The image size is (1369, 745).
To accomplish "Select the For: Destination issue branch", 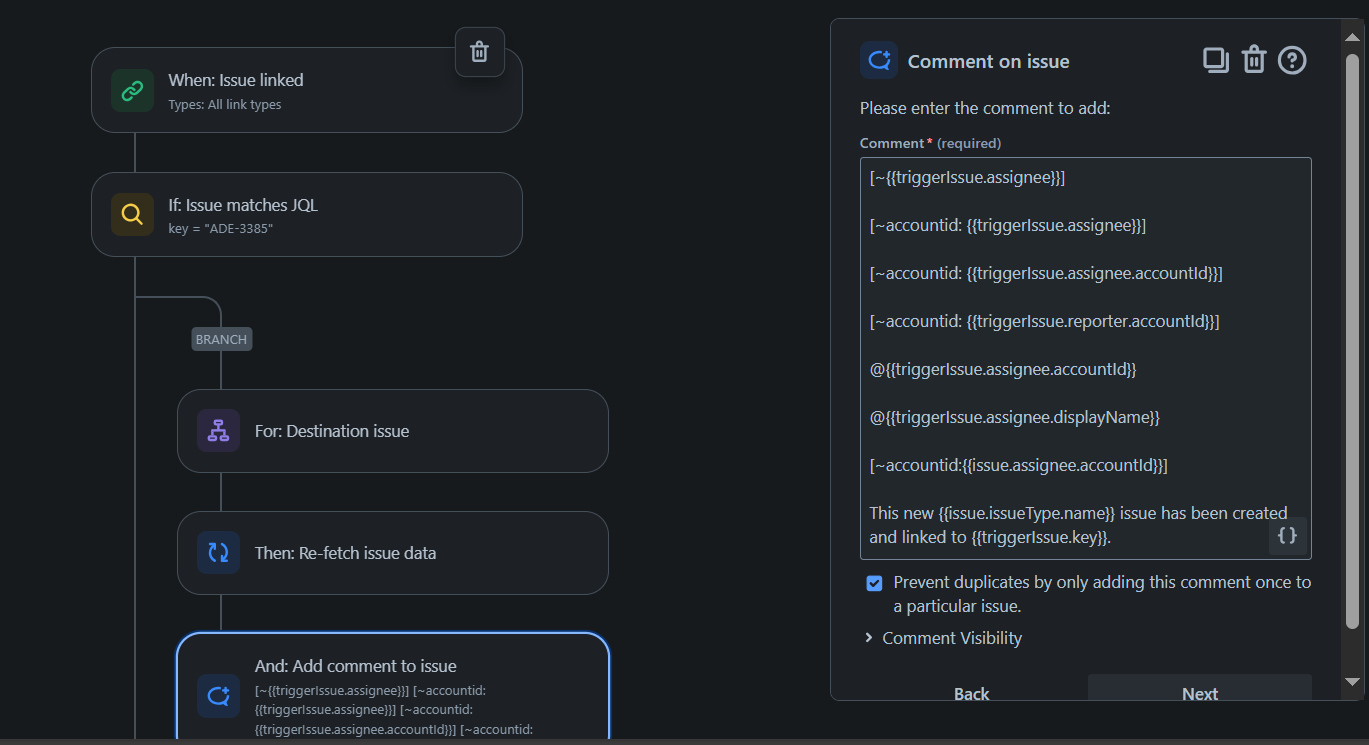I will point(393,431).
